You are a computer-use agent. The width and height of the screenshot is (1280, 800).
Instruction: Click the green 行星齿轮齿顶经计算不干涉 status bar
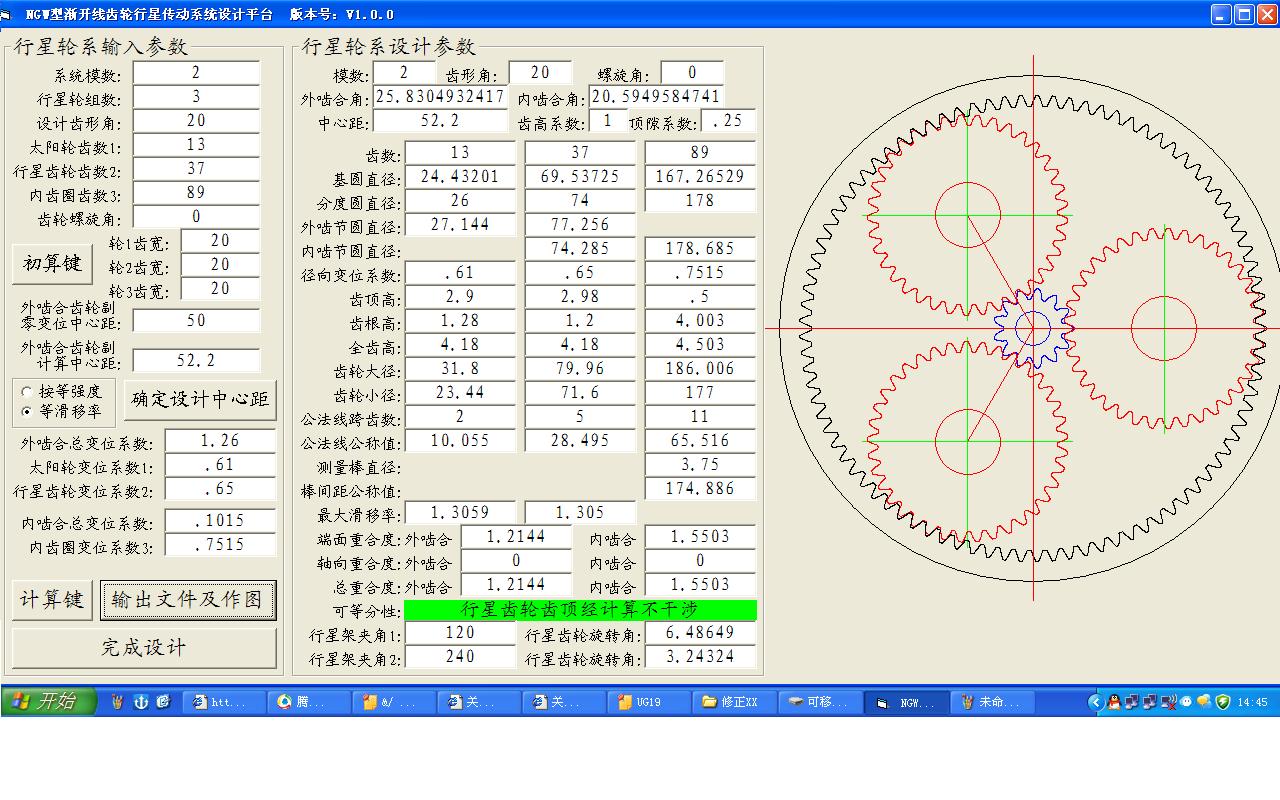580,610
